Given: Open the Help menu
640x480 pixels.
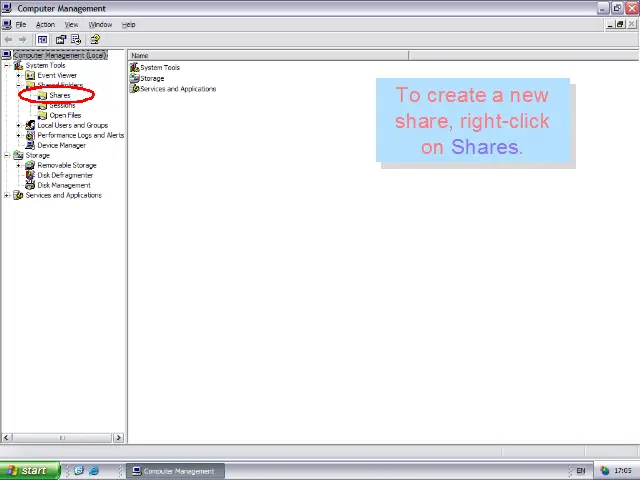Looking at the screenshot, I should click(129, 24).
